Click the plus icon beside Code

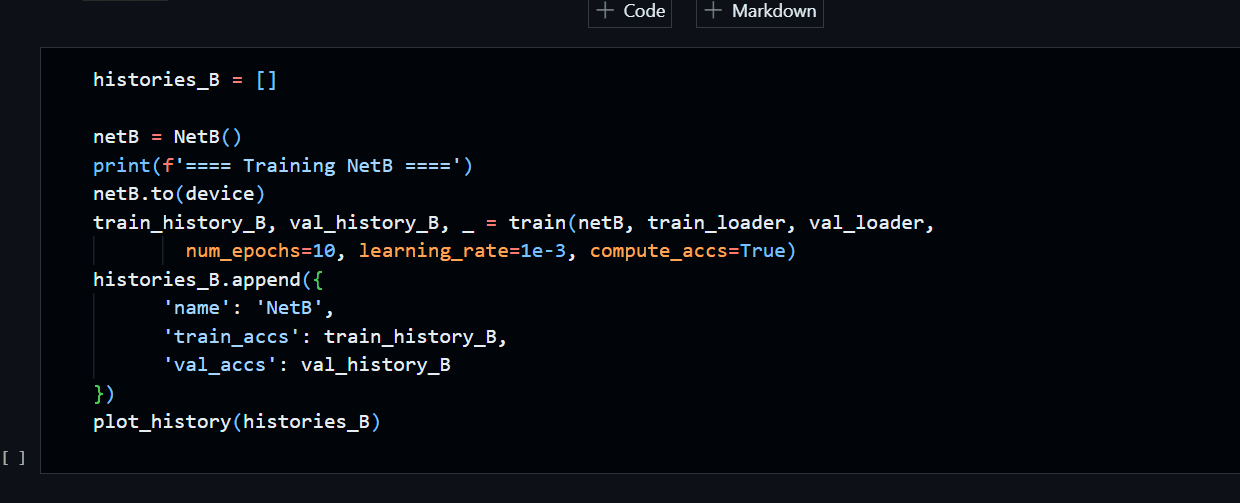pyautogui.click(x=604, y=11)
